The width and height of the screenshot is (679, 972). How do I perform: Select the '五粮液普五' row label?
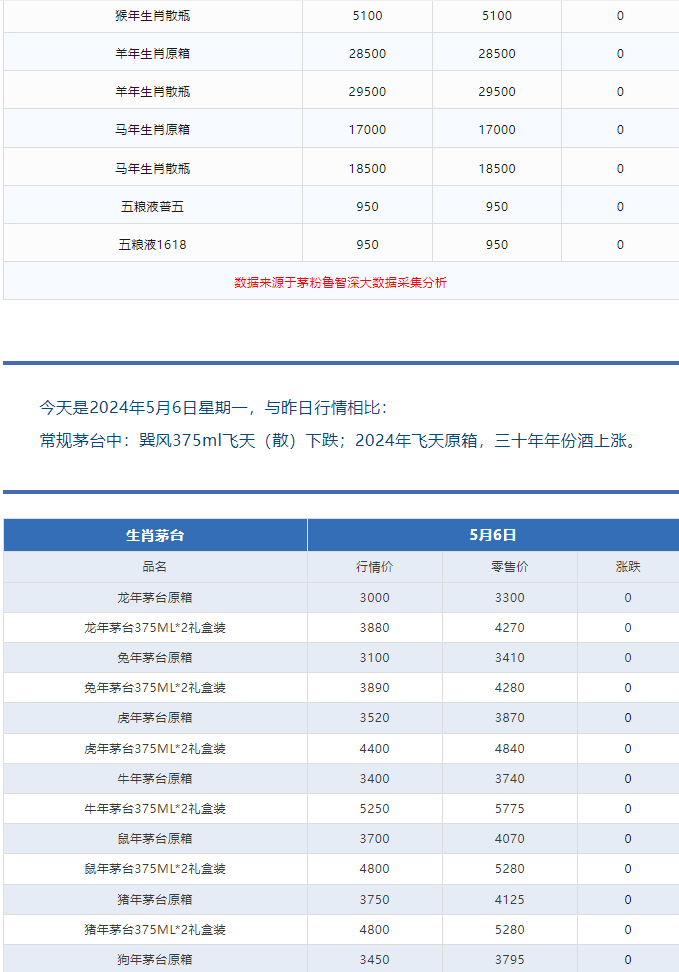point(153,207)
